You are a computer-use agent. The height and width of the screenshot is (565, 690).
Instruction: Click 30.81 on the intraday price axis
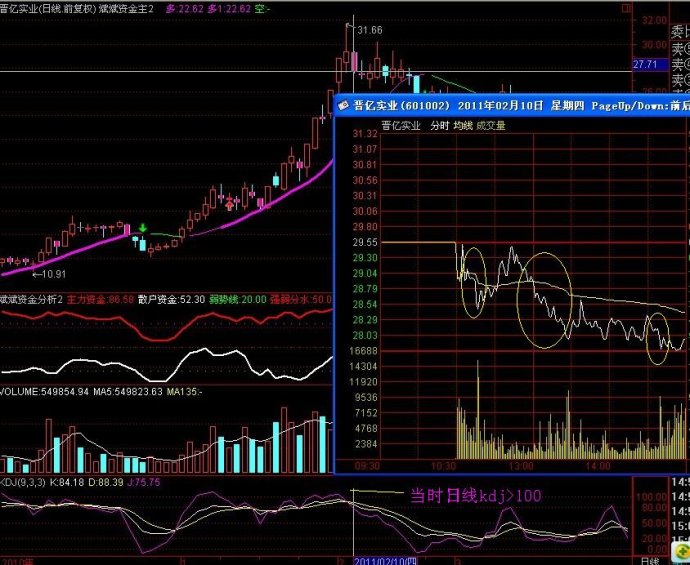pos(364,165)
